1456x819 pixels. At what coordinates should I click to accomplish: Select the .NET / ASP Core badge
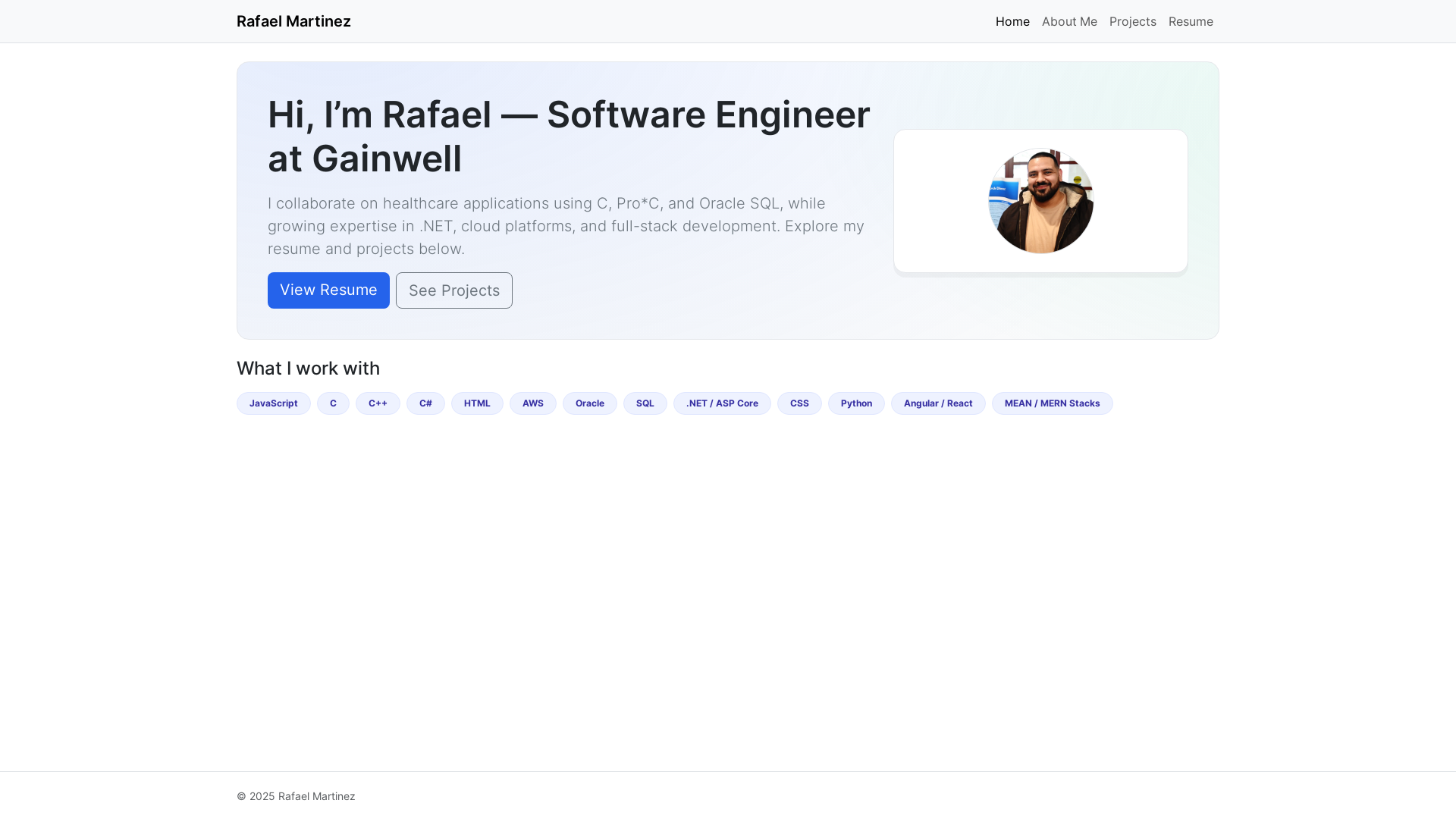tap(722, 403)
